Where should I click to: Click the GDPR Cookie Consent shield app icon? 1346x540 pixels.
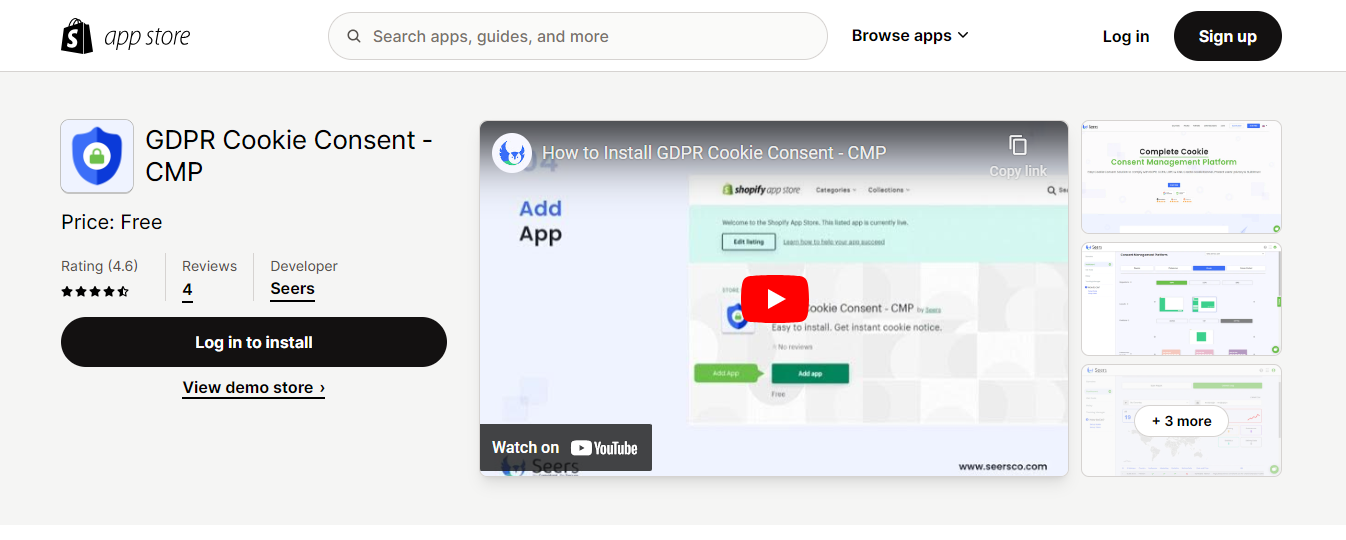pos(97,156)
